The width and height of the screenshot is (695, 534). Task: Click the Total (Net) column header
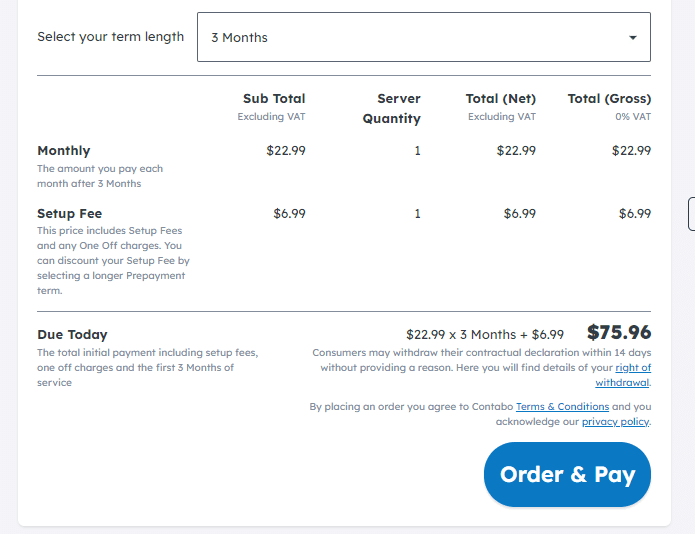pyautogui.click(x=500, y=99)
